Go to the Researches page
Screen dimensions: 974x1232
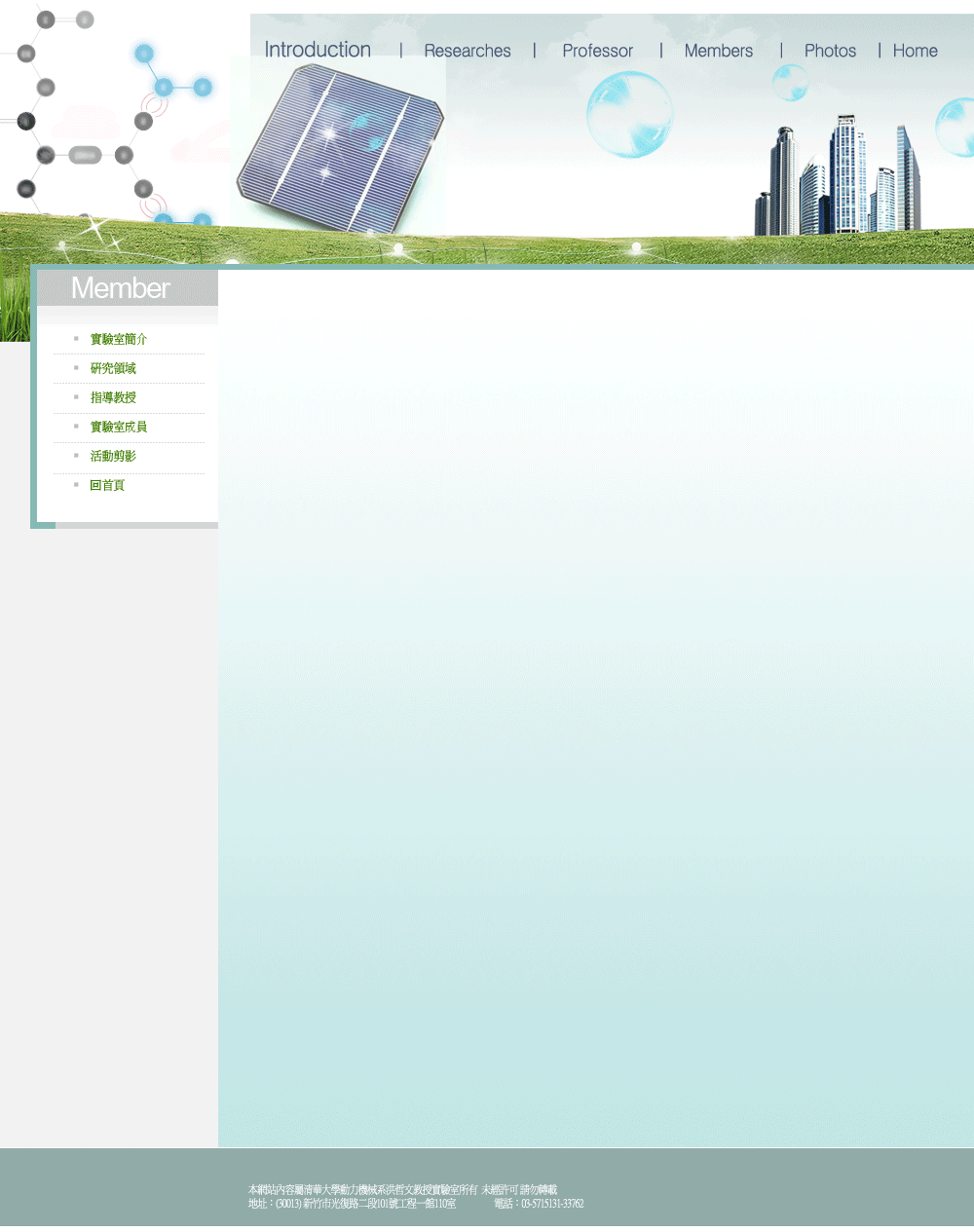click(x=468, y=51)
